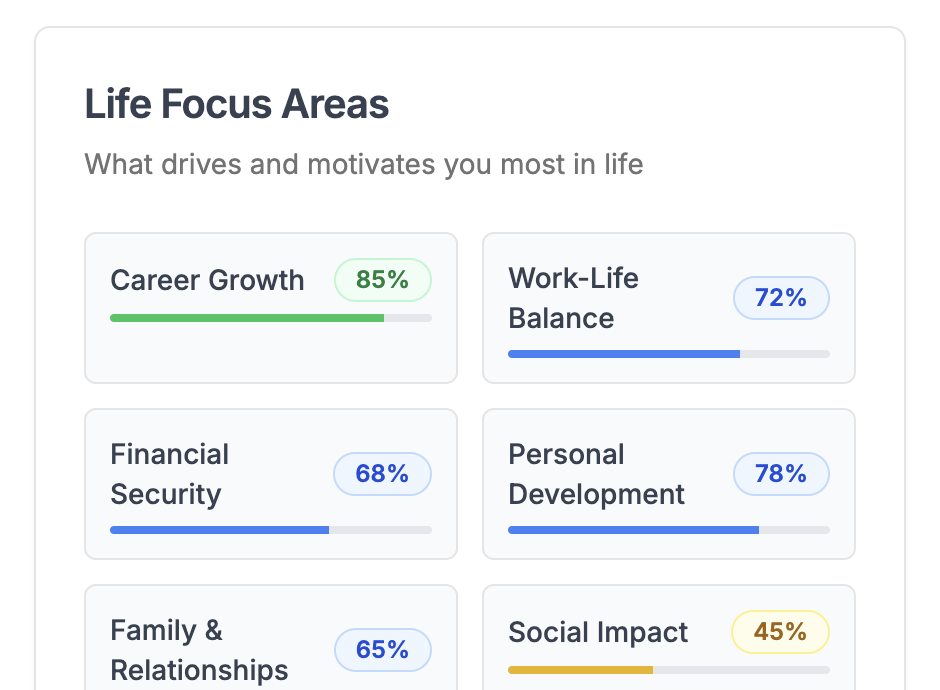Open the Career Growth card label

207,280
